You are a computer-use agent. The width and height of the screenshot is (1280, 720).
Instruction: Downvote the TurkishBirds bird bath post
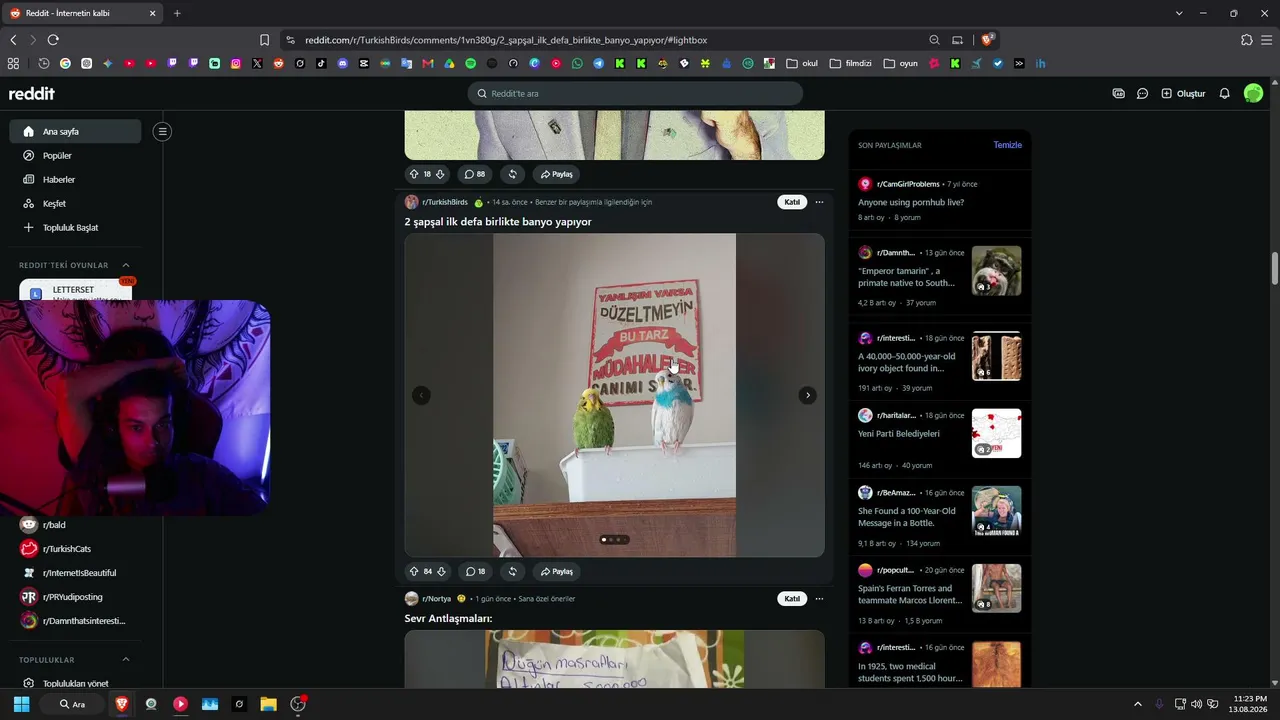(441, 572)
